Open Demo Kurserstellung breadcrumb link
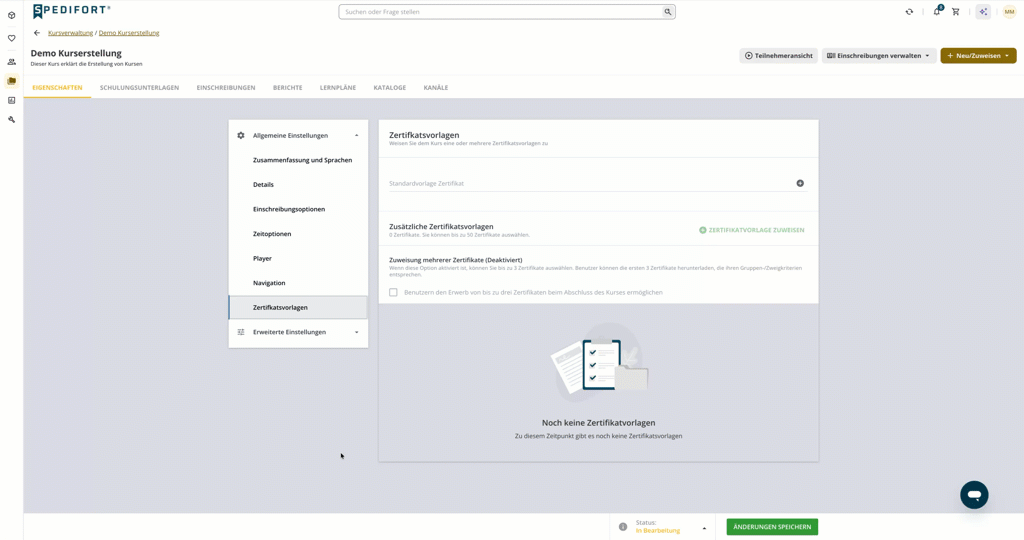1024x540 pixels. coord(129,33)
